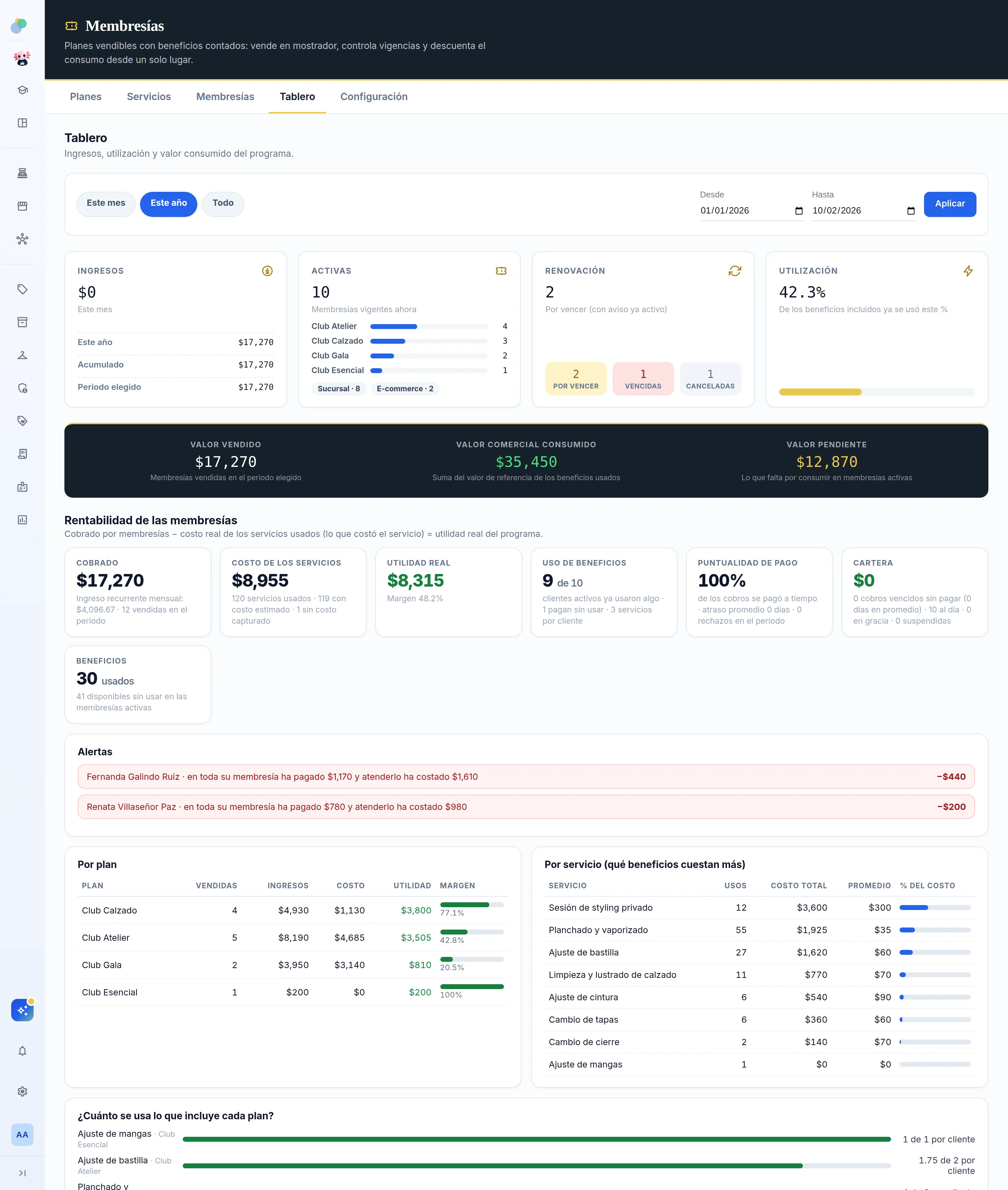Click the Club Atelier active memberships bar
Image resolution: width=1008 pixels, height=1190 pixels.
[428, 327]
